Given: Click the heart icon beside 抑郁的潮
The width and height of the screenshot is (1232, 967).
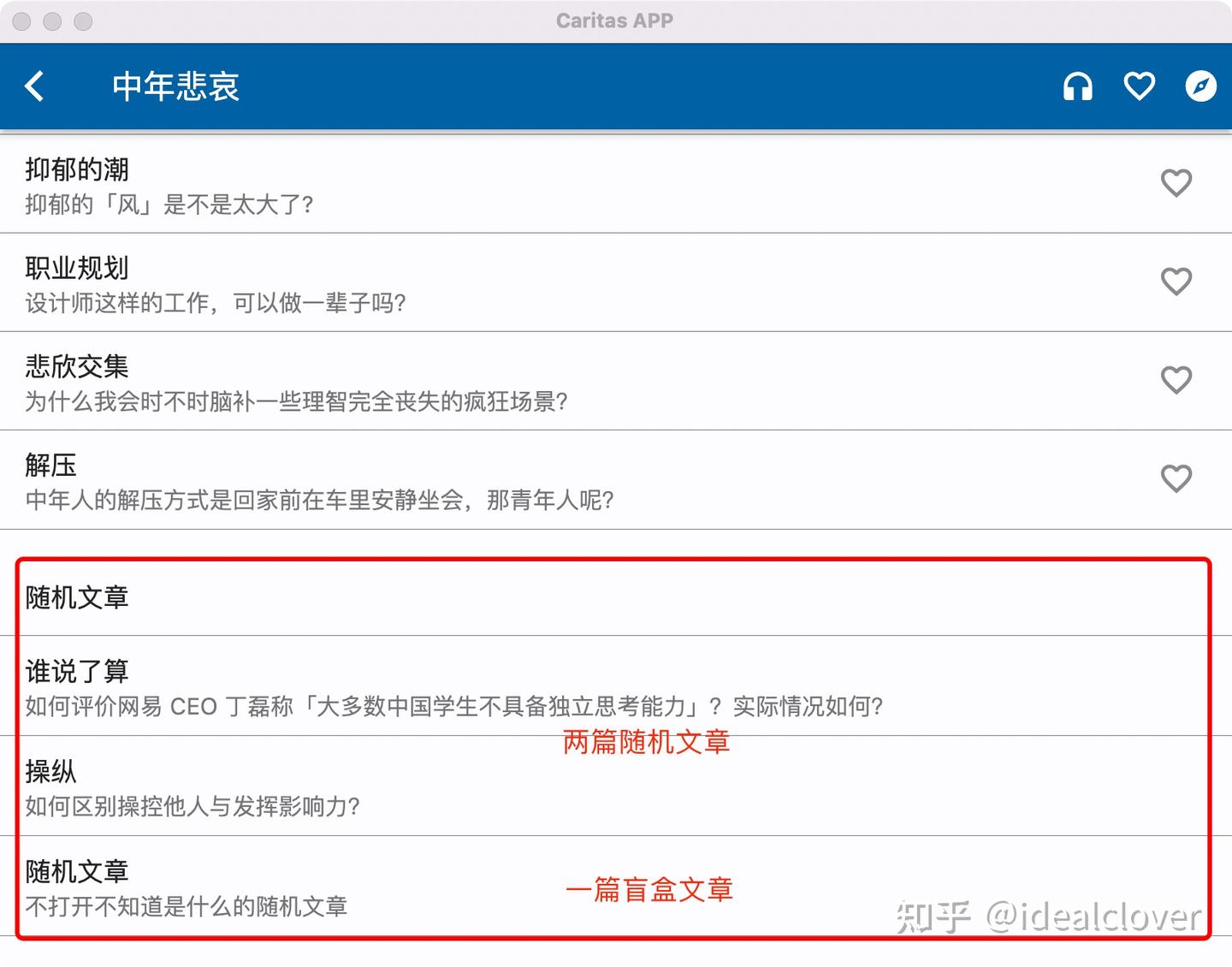Looking at the screenshot, I should 1176,183.
